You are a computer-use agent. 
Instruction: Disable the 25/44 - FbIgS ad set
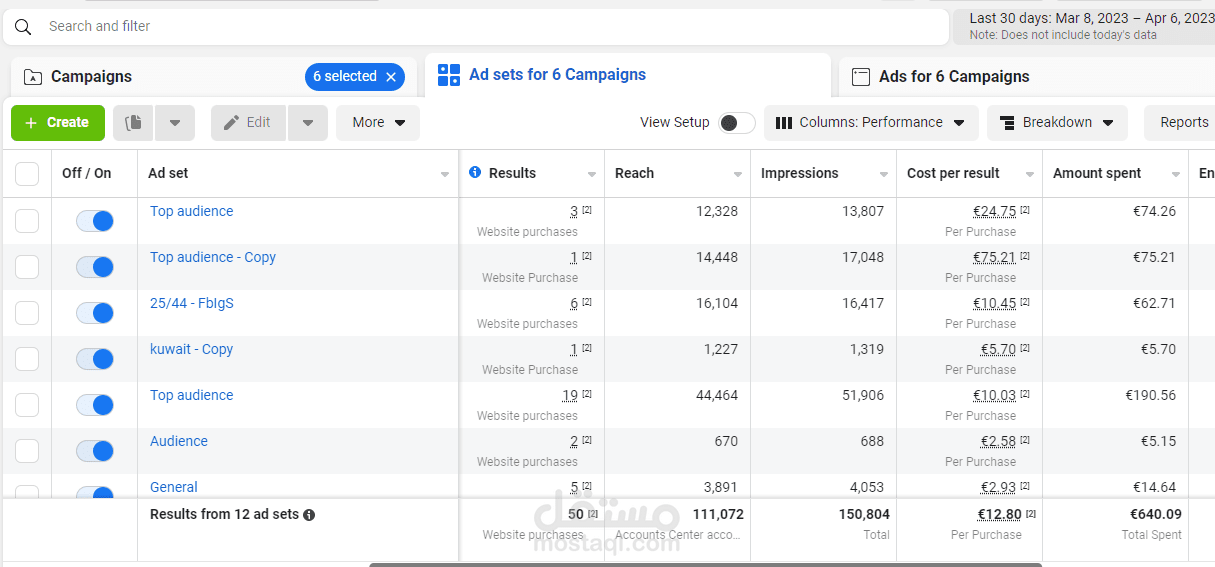95,313
